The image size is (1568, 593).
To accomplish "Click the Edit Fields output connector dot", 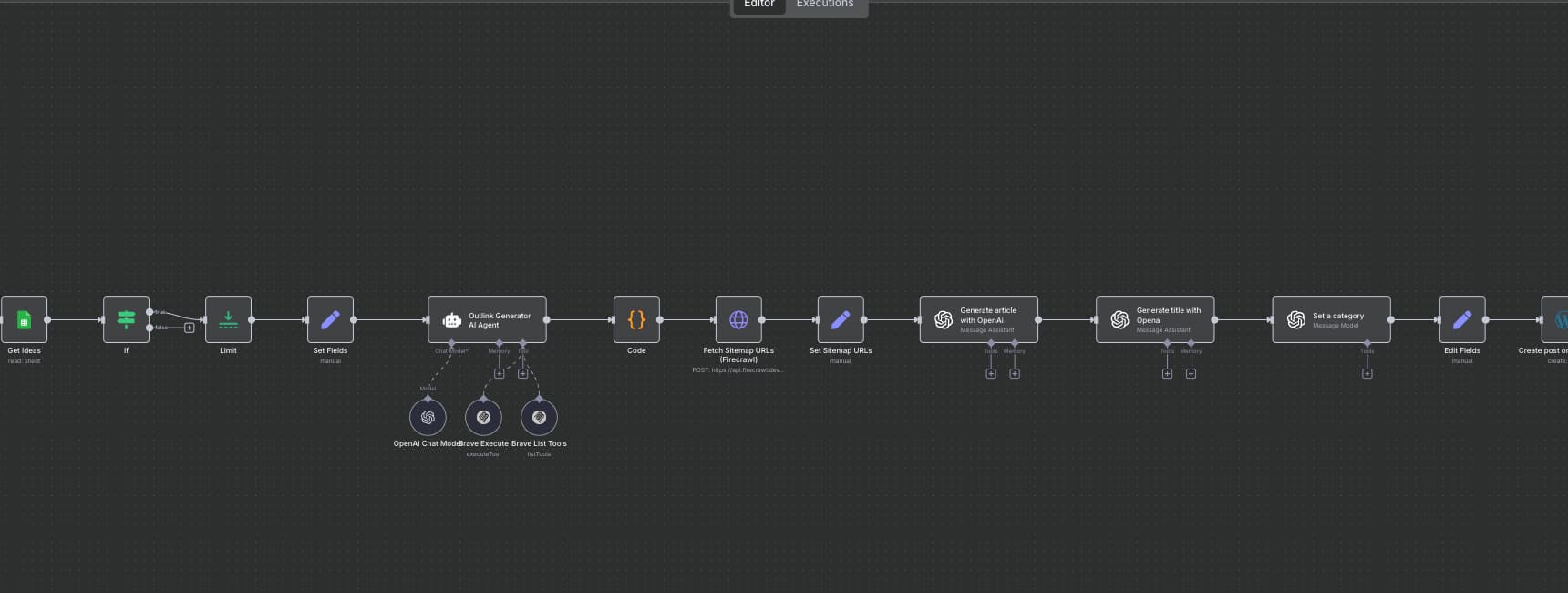I will click(x=1486, y=319).
